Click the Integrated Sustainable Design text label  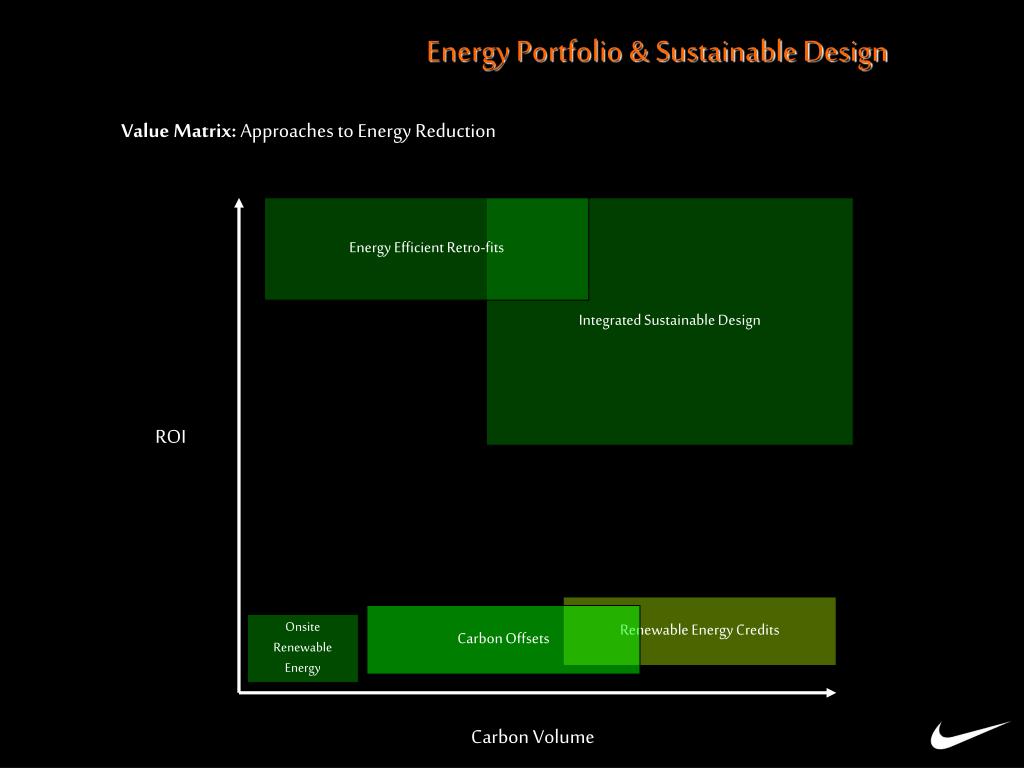[x=669, y=320]
